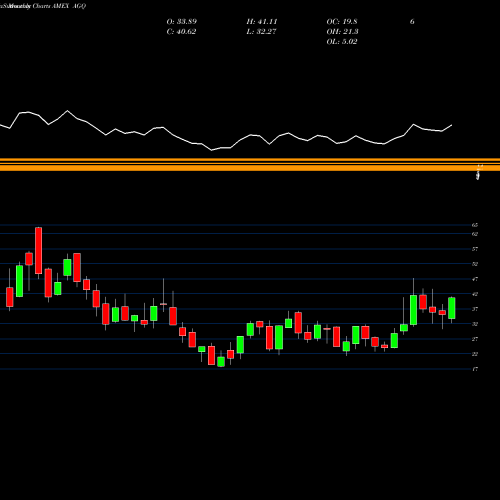Click the 37 price axis label
The image size is (500, 500).
pyautogui.click(x=475, y=309)
